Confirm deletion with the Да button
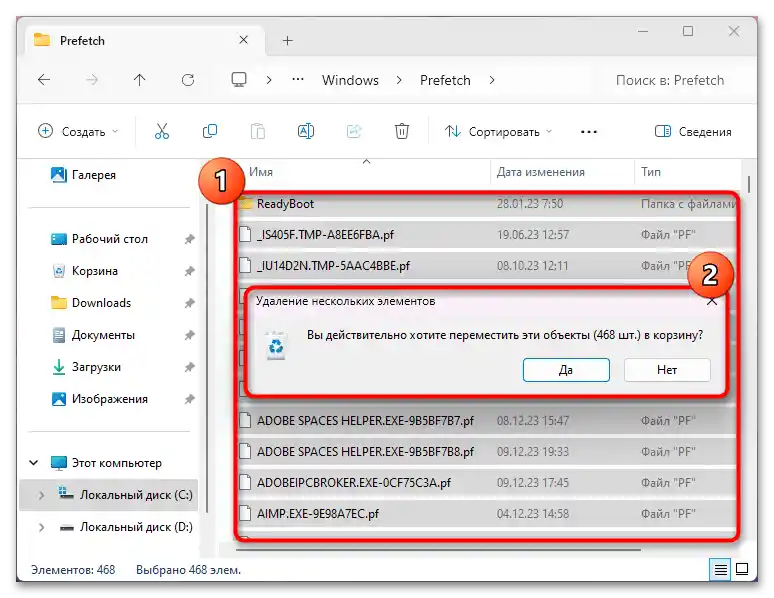The image size is (774, 598). coord(566,370)
